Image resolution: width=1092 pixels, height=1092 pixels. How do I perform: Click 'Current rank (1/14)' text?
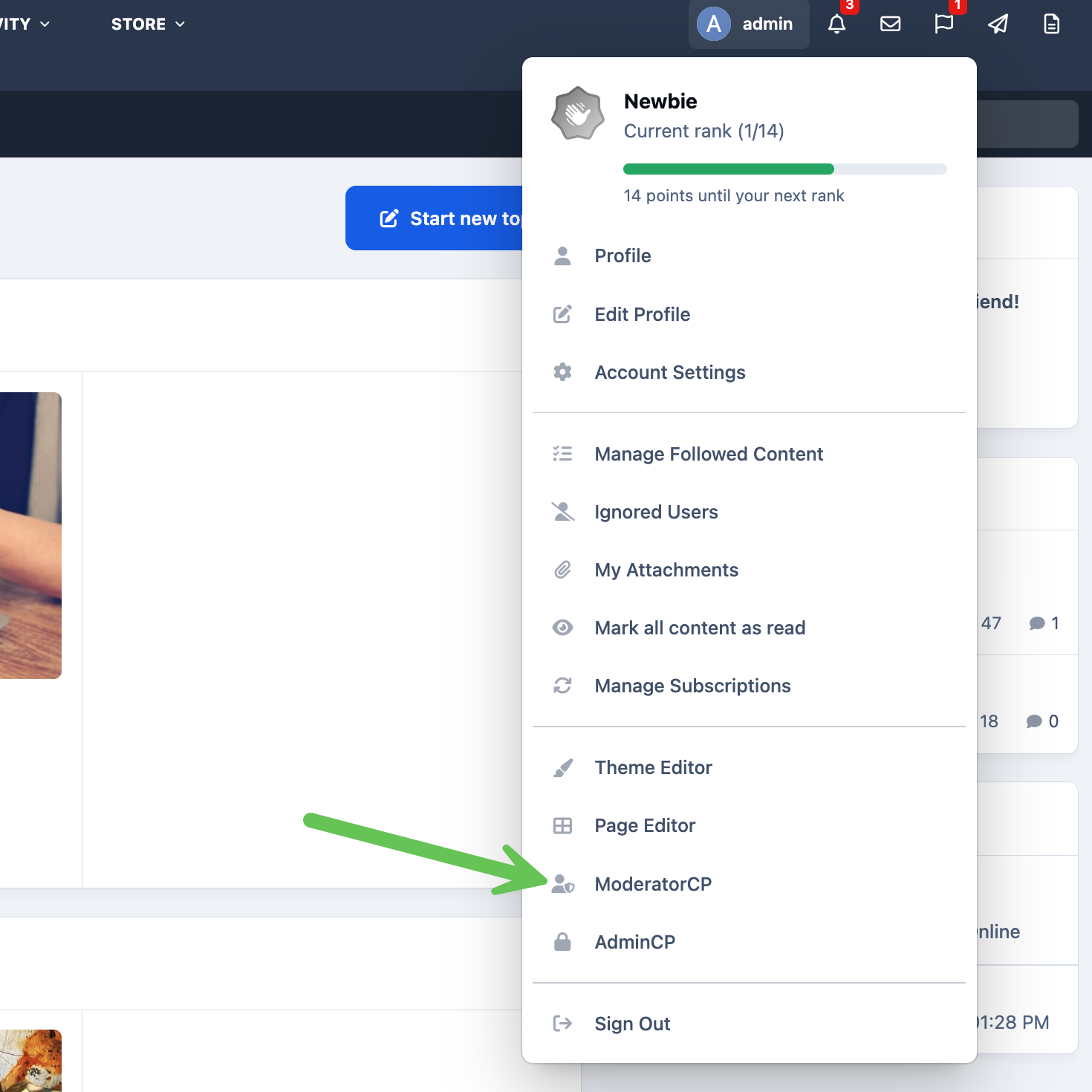pyautogui.click(x=703, y=131)
